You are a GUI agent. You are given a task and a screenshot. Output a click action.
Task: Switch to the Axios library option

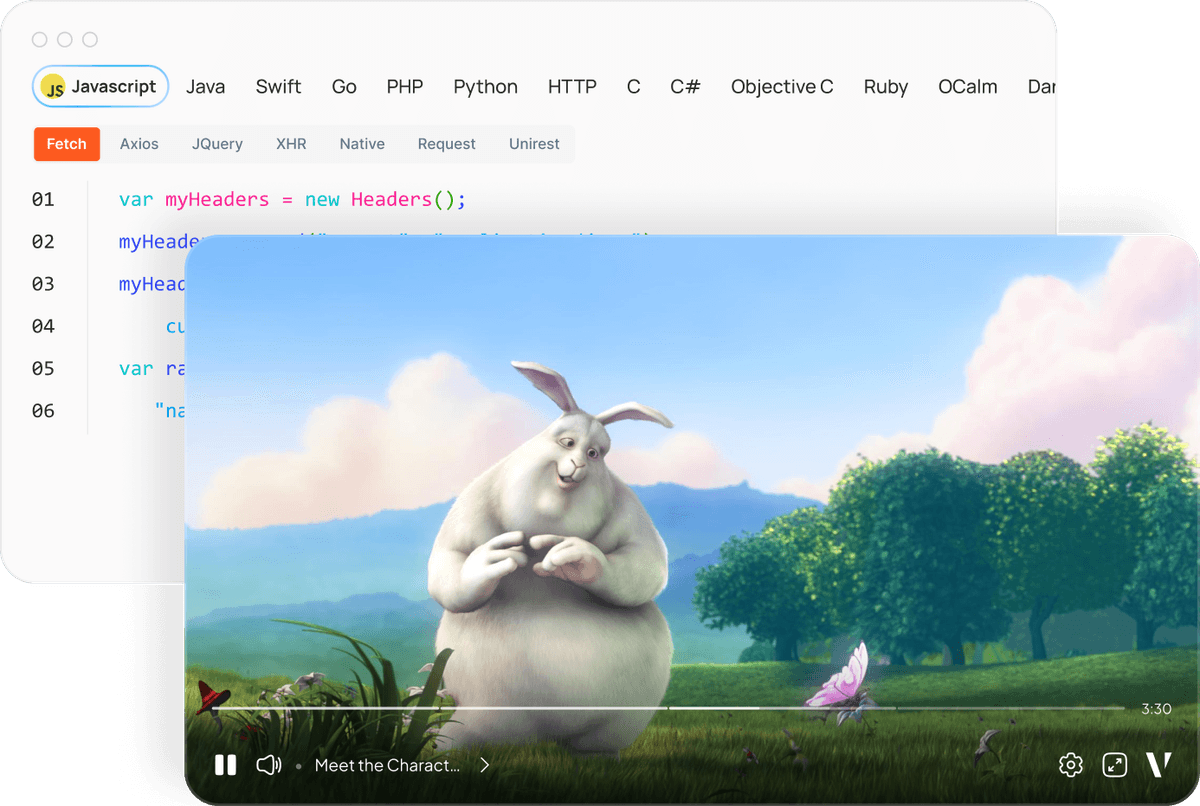[x=139, y=144]
